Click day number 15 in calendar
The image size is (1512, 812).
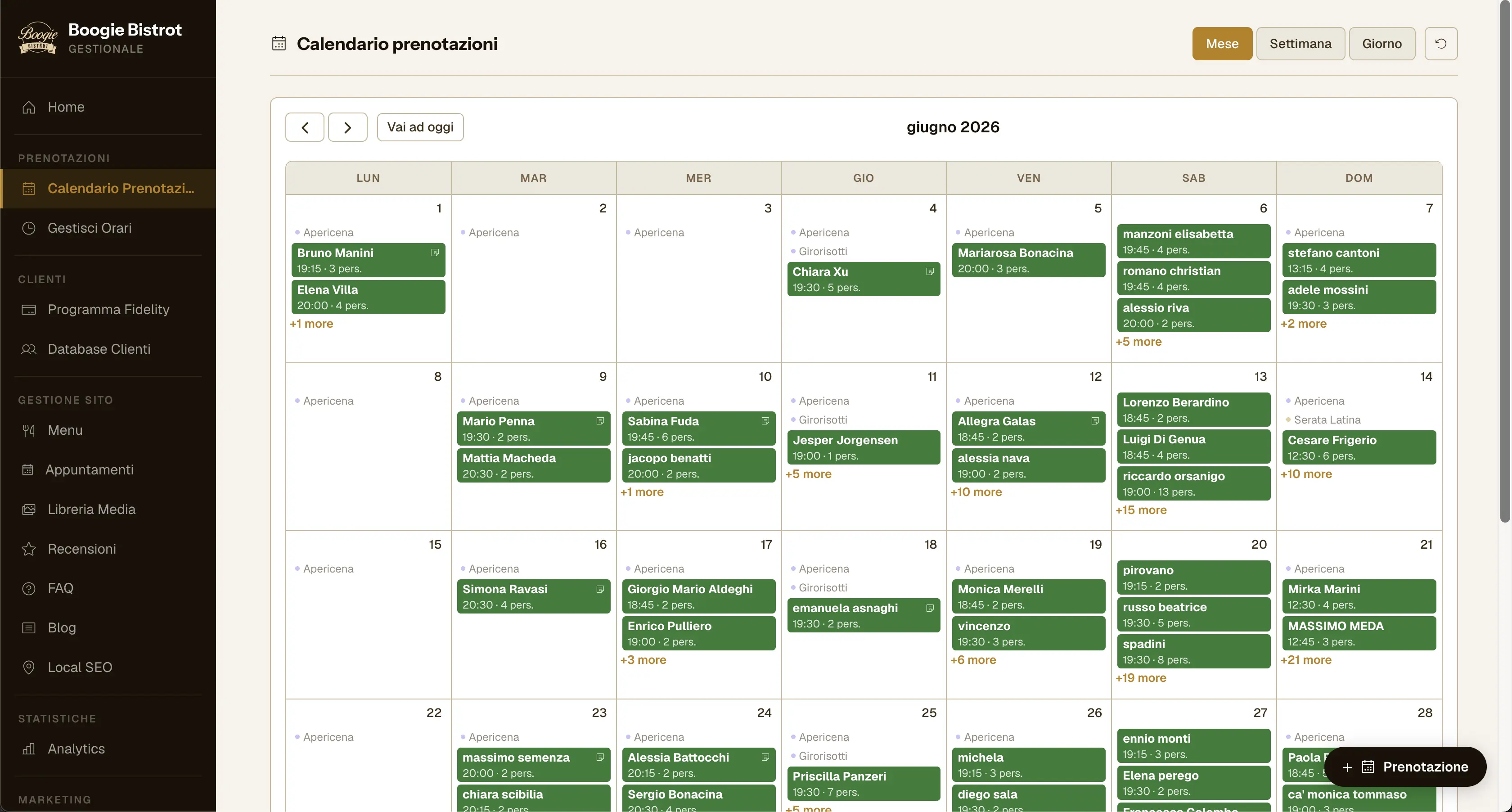tap(435, 544)
